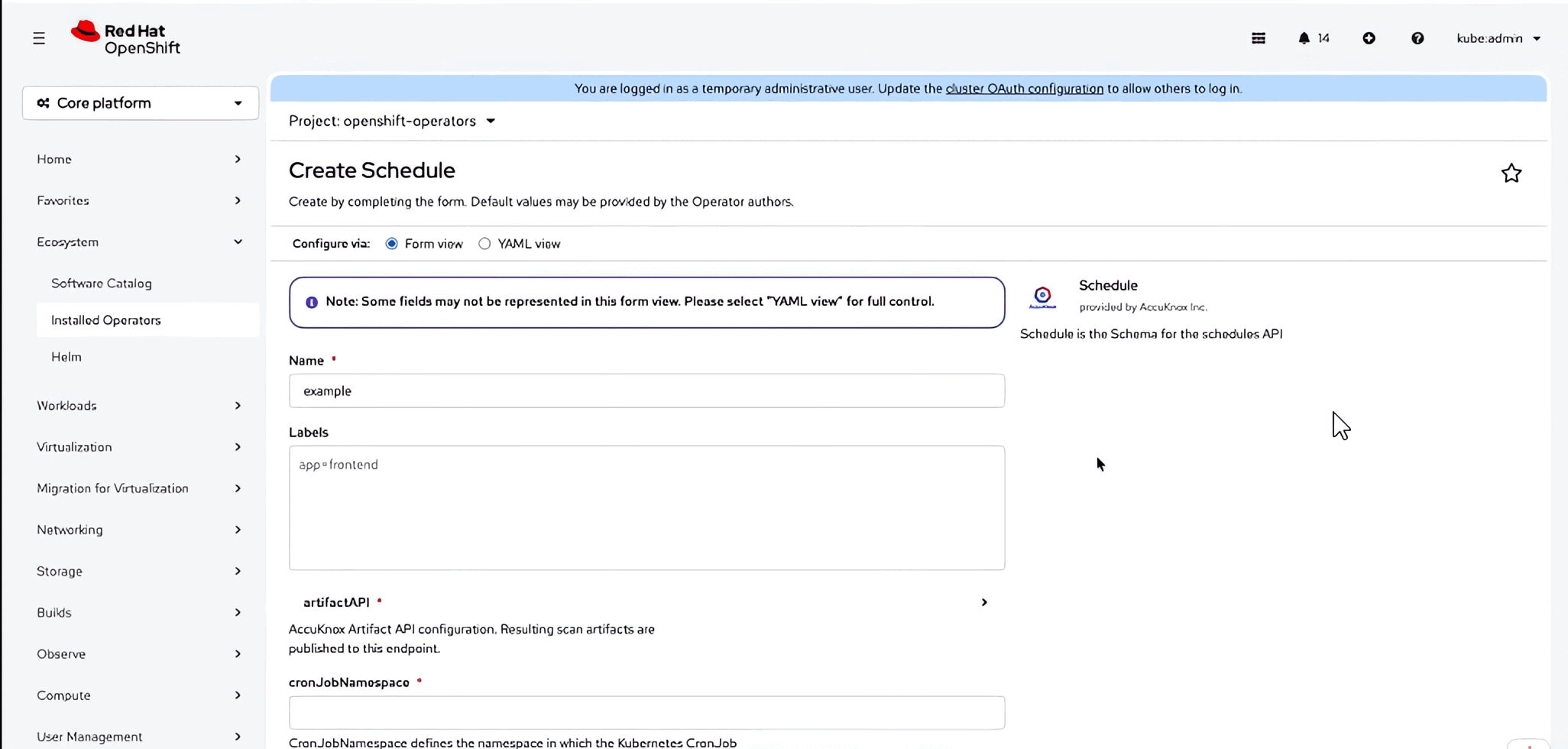Open the applications launcher grid icon
Screen dimensions: 1568x749
point(1259,38)
